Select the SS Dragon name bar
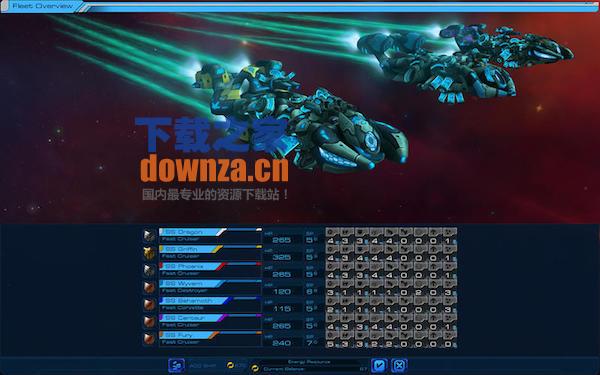Viewport: 600px width, 375px height. click(x=192, y=232)
